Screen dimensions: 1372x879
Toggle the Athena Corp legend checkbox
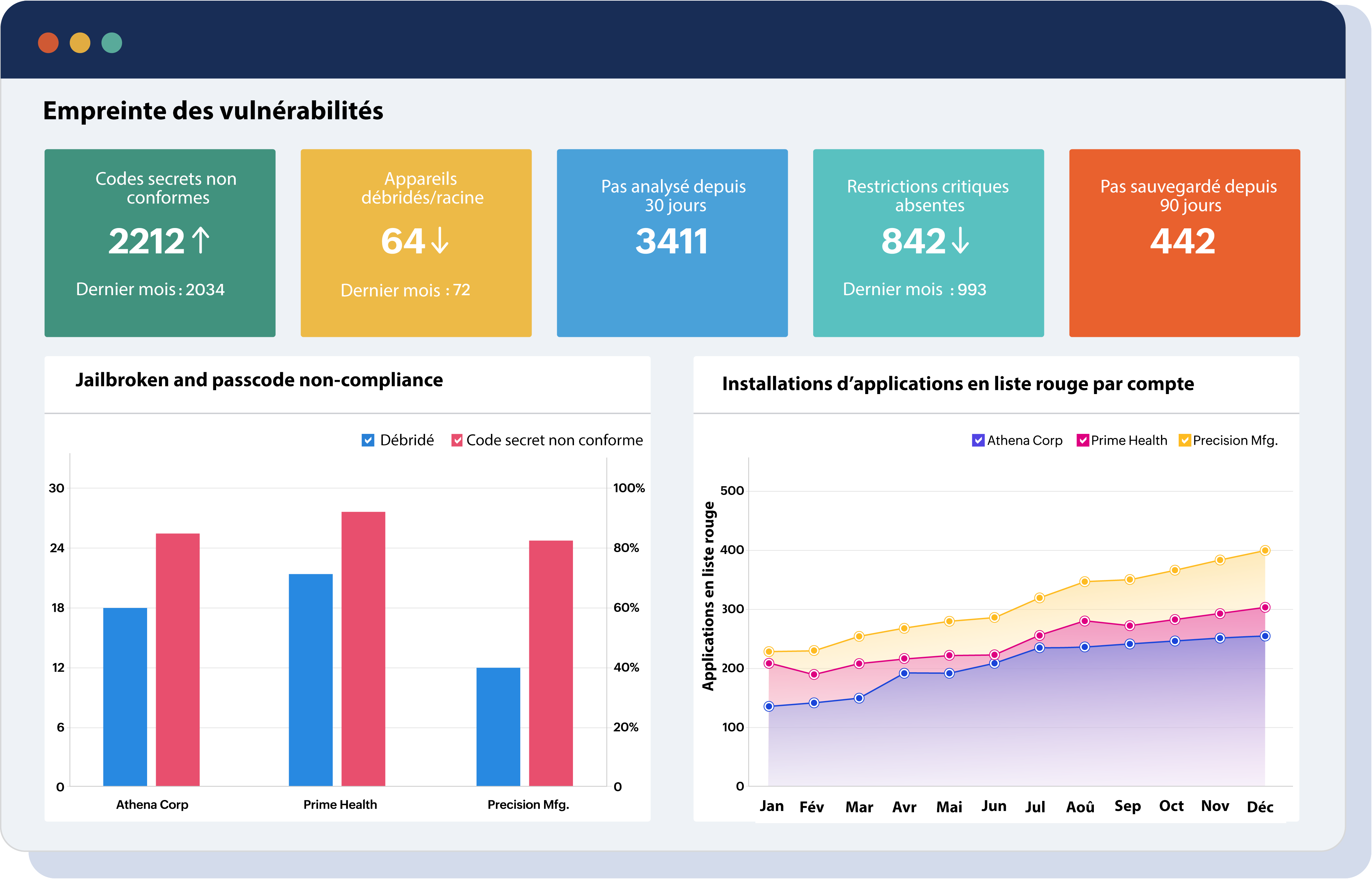pos(978,440)
